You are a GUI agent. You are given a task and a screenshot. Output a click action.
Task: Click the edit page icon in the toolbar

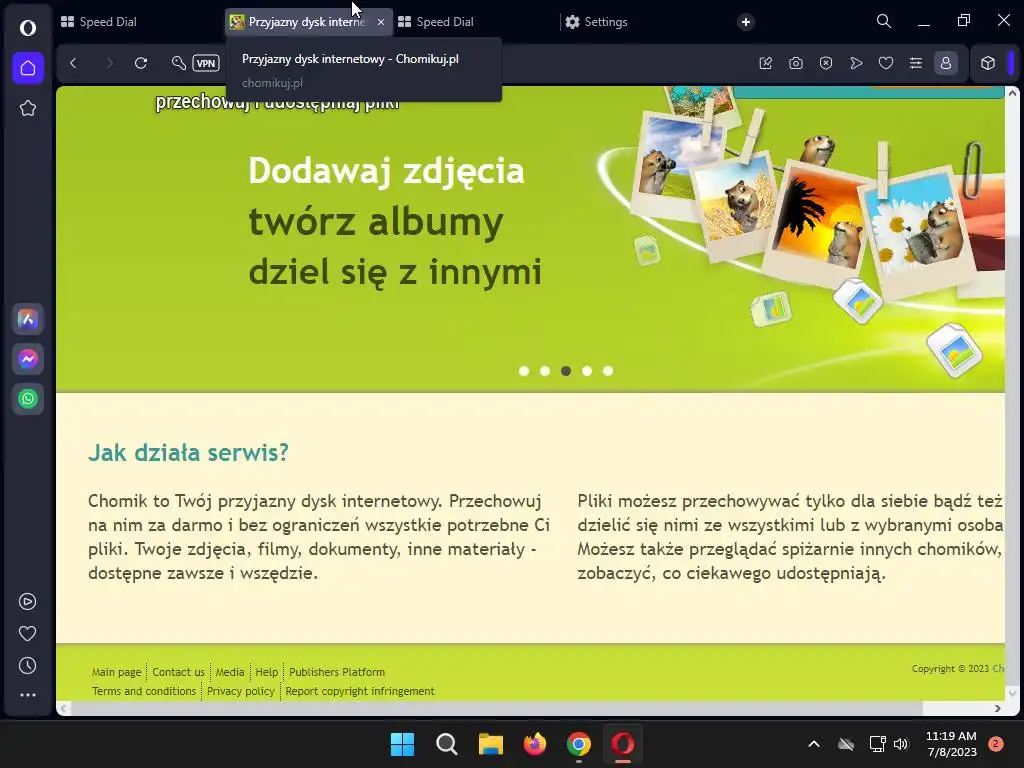pos(766,63)
